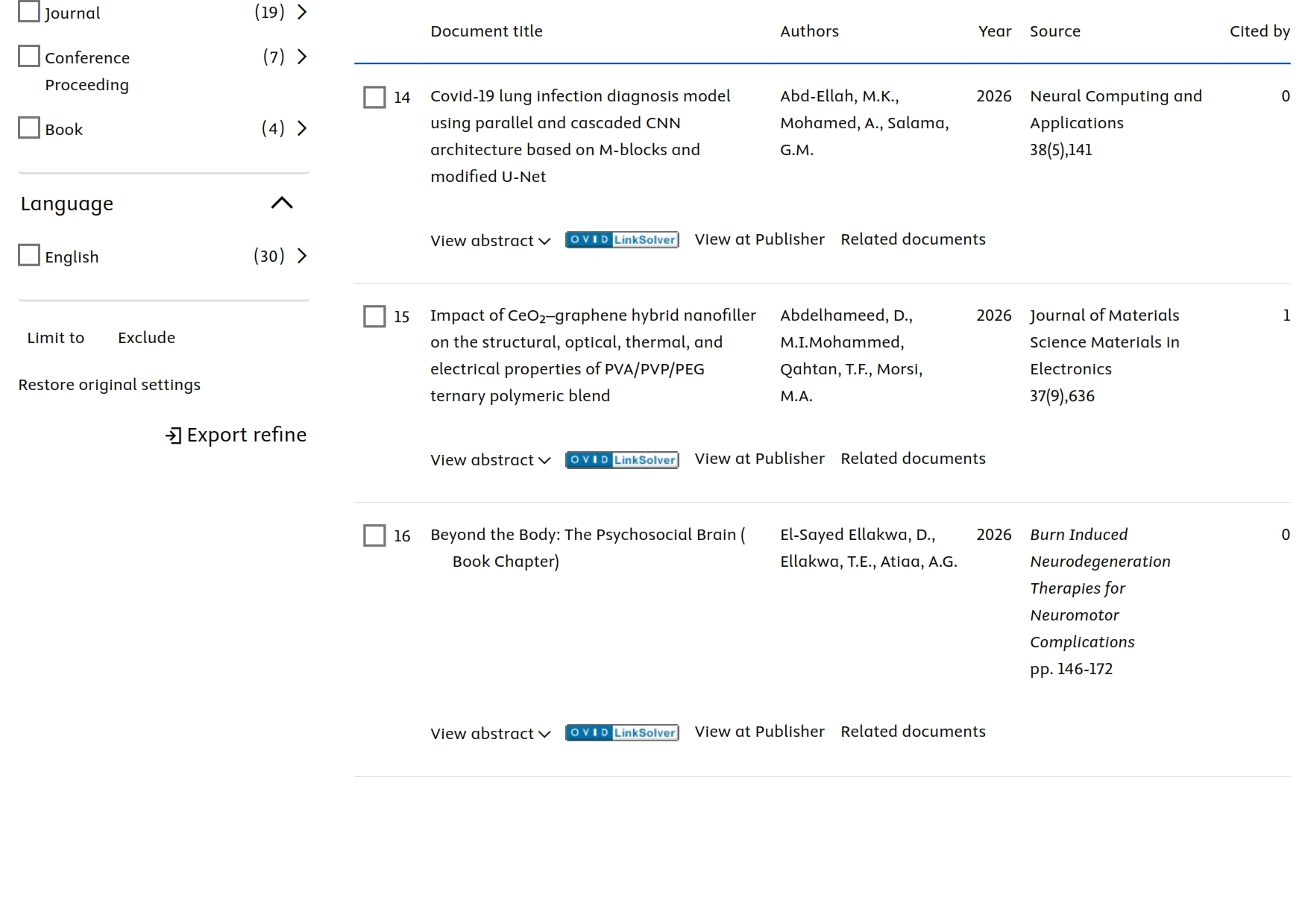Check the Conference Proceeding filter checkbox
The width and height of the screenshot is (1308, 924).
29,57
